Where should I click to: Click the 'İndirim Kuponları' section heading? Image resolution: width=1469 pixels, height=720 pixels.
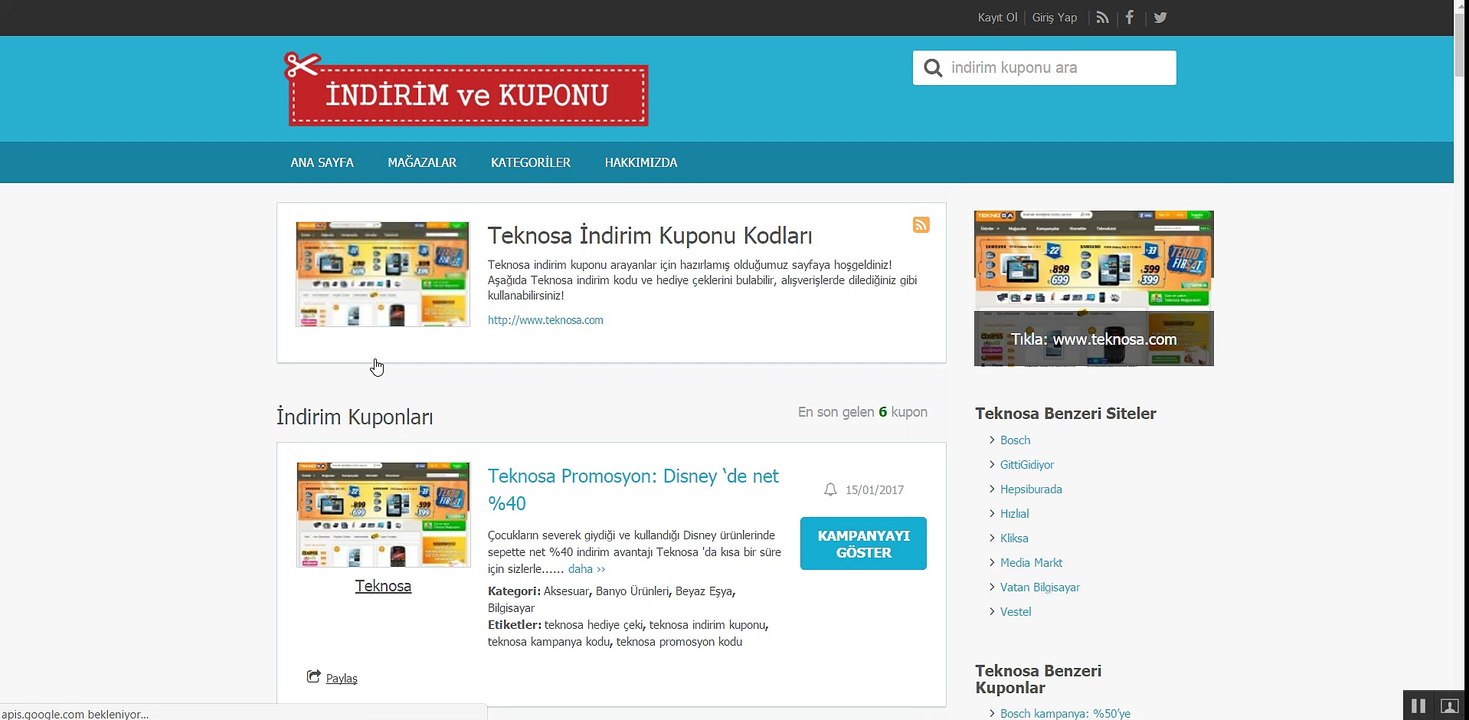355,417
